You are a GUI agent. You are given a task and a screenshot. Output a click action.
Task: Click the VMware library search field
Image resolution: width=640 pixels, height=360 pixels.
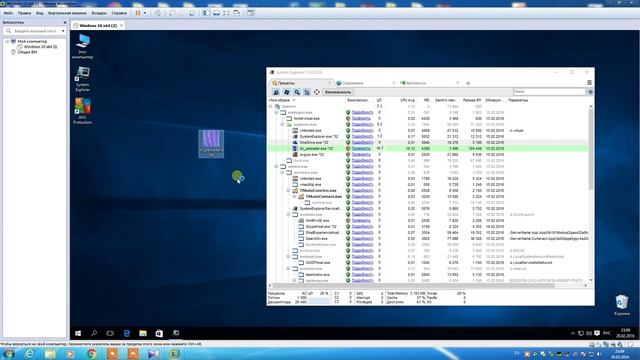click(x=34, y=31)
